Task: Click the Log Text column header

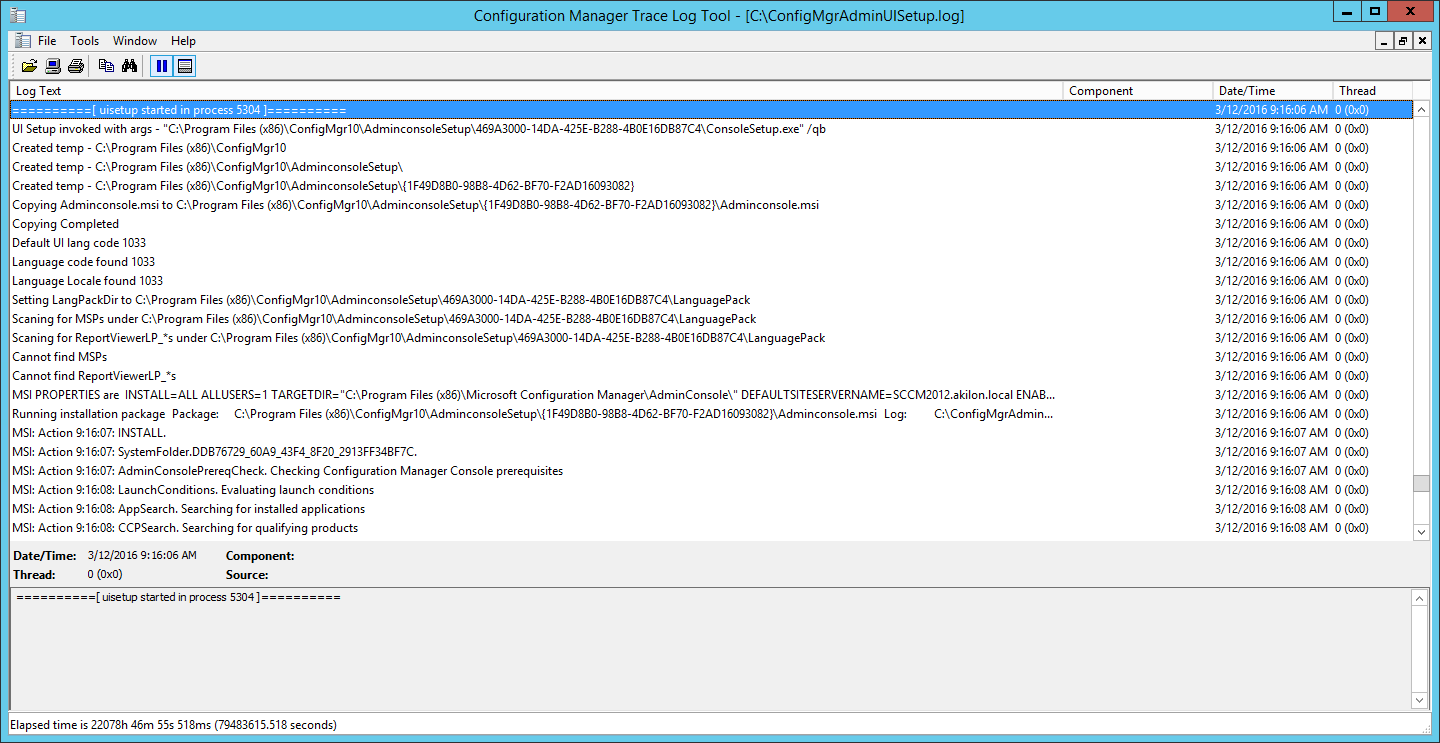Action: click(x=536, y=91)
